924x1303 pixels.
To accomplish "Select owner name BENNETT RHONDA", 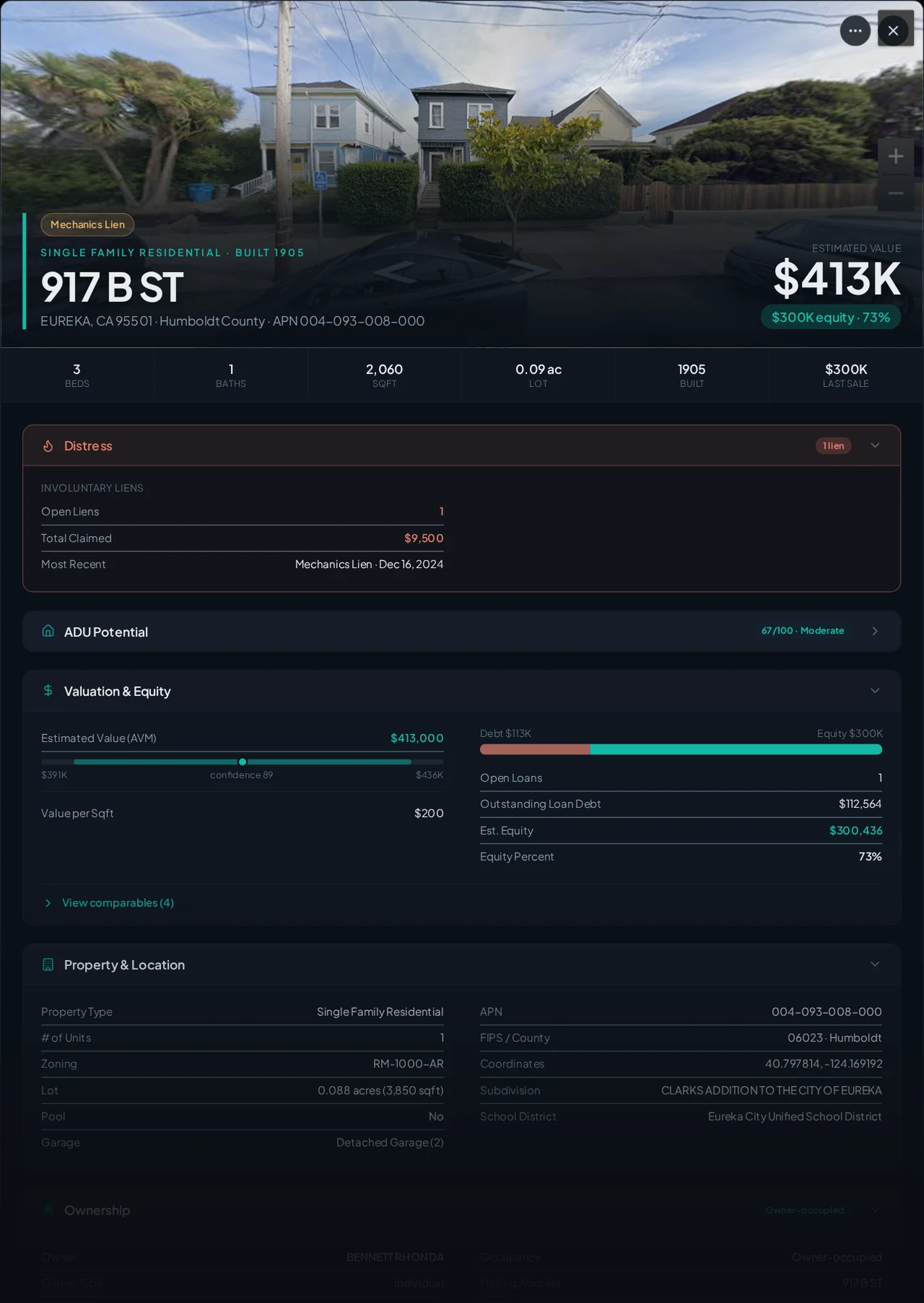I will [395, 1257].
